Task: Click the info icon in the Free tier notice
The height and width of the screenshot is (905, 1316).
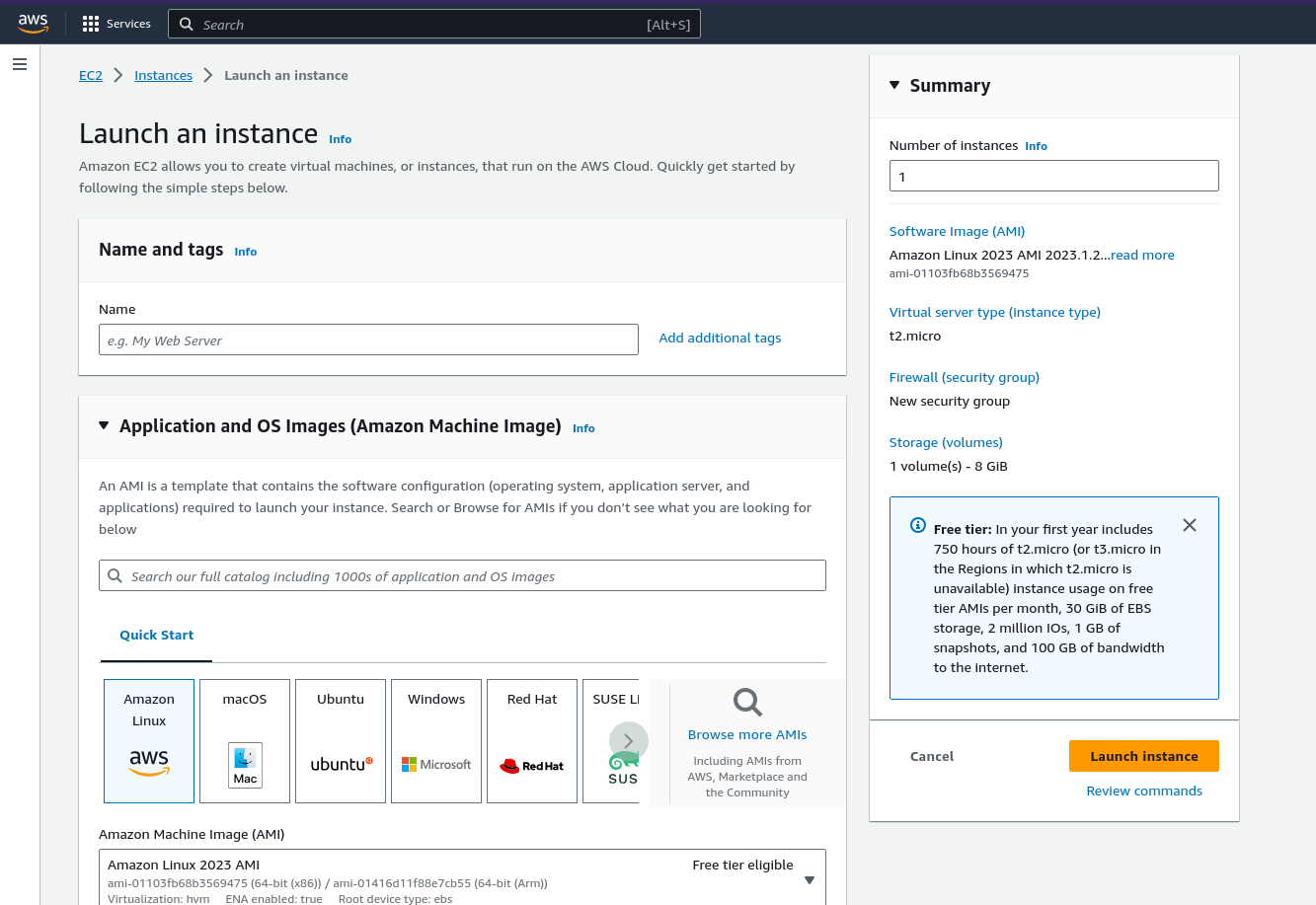Action: [x=917, y=526]
